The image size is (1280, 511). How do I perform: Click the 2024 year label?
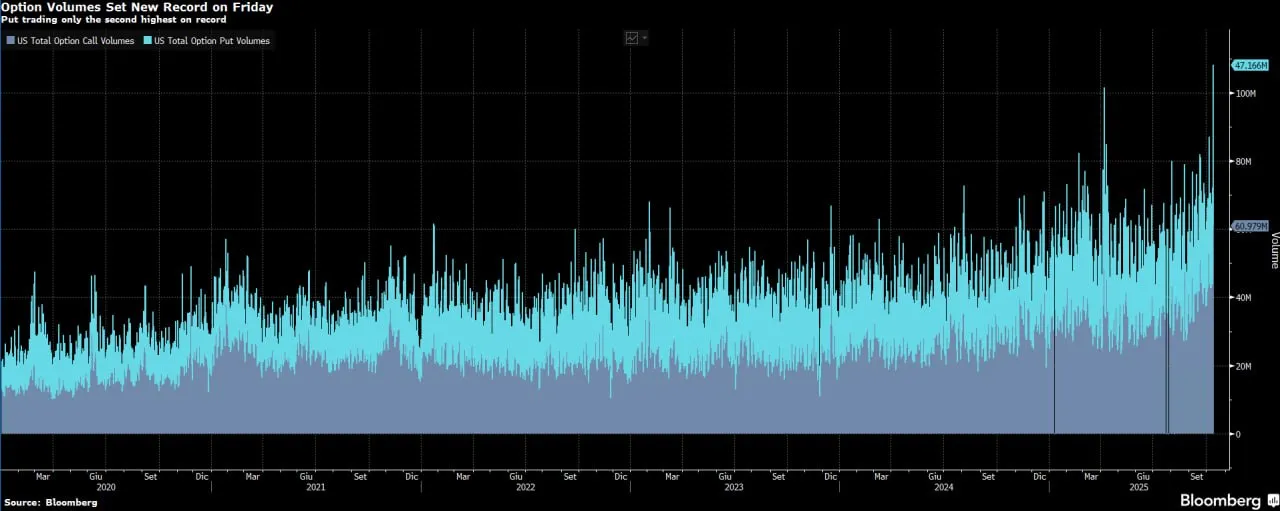point(944,487)
